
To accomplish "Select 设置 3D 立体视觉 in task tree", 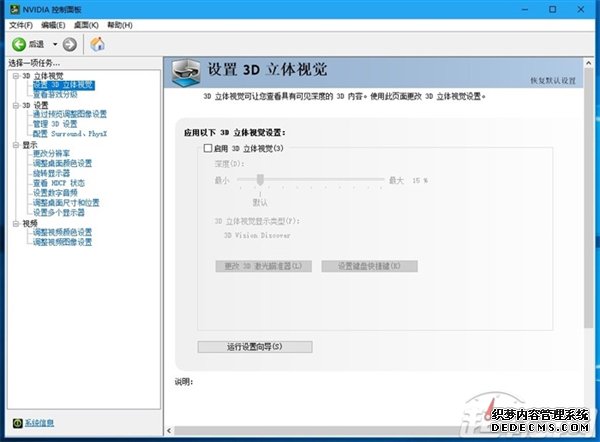I will tap(64, 85).
